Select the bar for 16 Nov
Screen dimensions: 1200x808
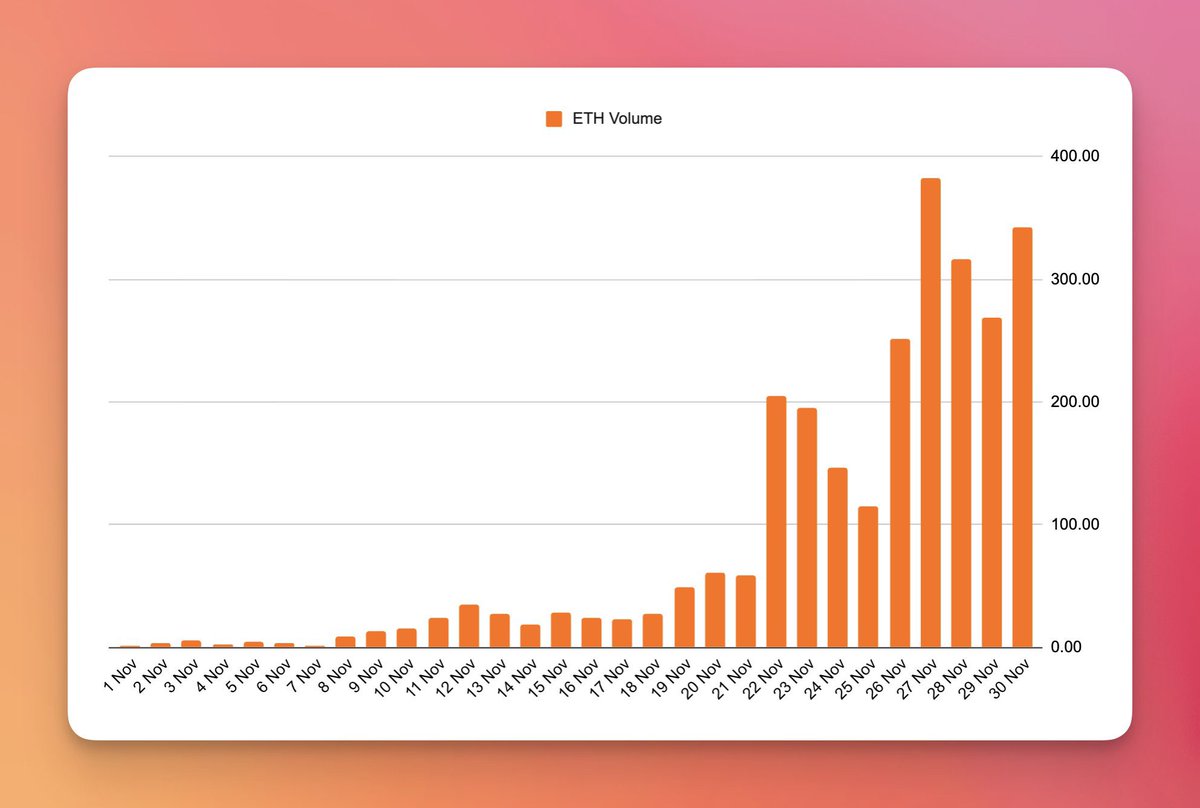tap(592, 632)
